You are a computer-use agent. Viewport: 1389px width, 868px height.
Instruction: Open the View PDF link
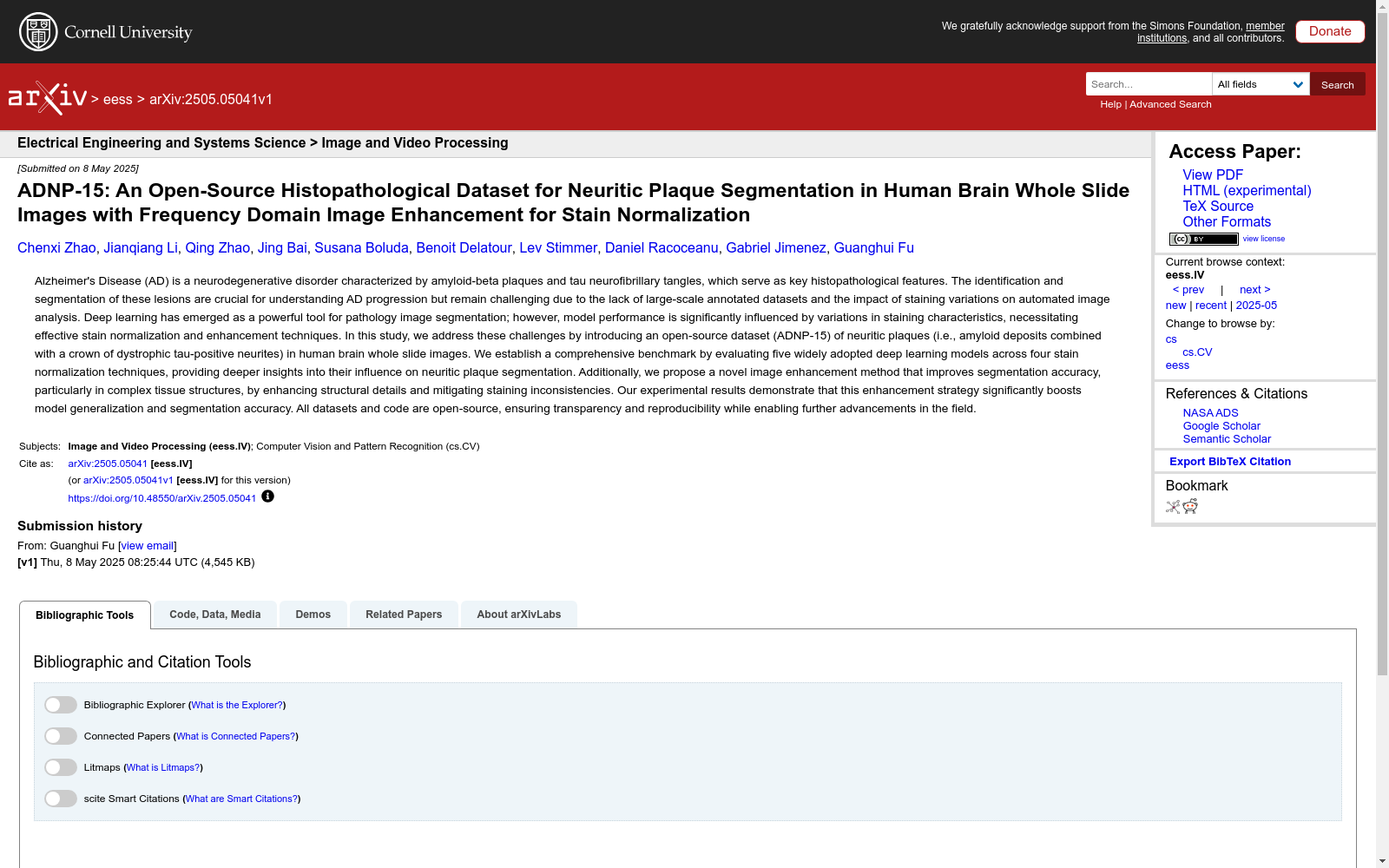point(1213,174)
